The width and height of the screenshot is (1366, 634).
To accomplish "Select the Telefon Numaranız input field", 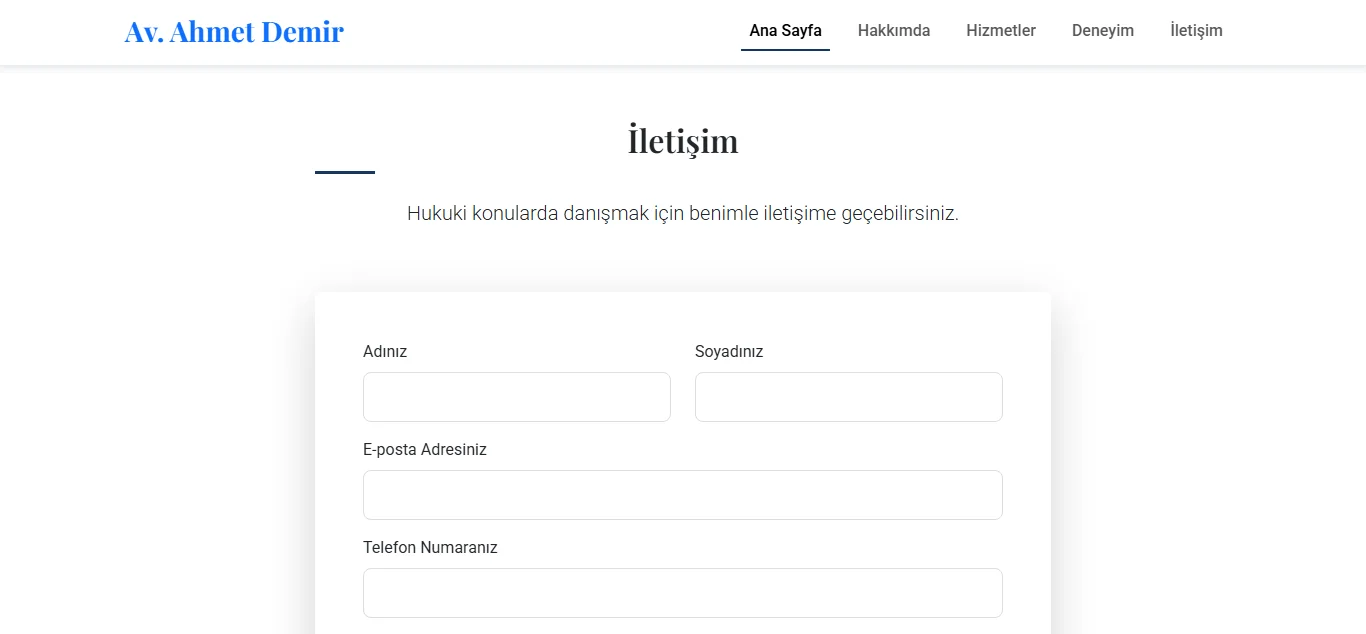I will 682,592.
